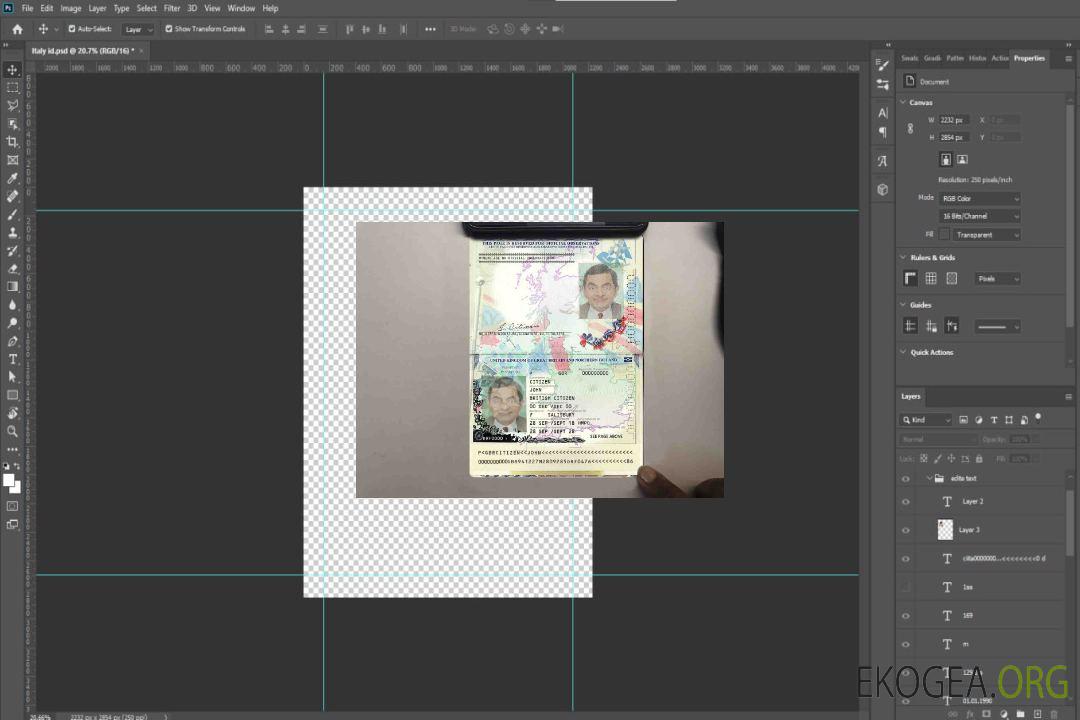Viewport: 1080px width, 720px height.
Task: Select the Zoom tool
Action: [13, 431]
